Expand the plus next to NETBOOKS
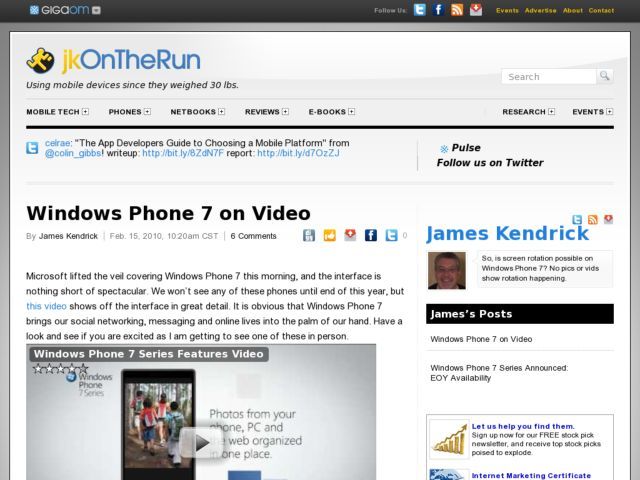Viewport: 640px width, 480px height. click(221, 111)
